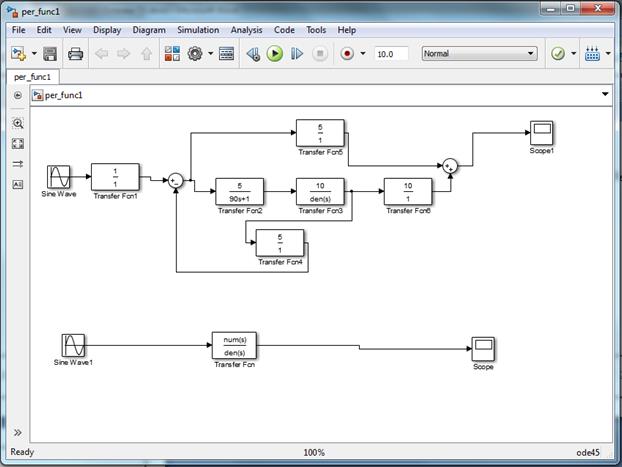The width and height of the screenshot is (622, 467).
Task: Click the ode45 solver in the status bar
Action: (x=588, y=453)
